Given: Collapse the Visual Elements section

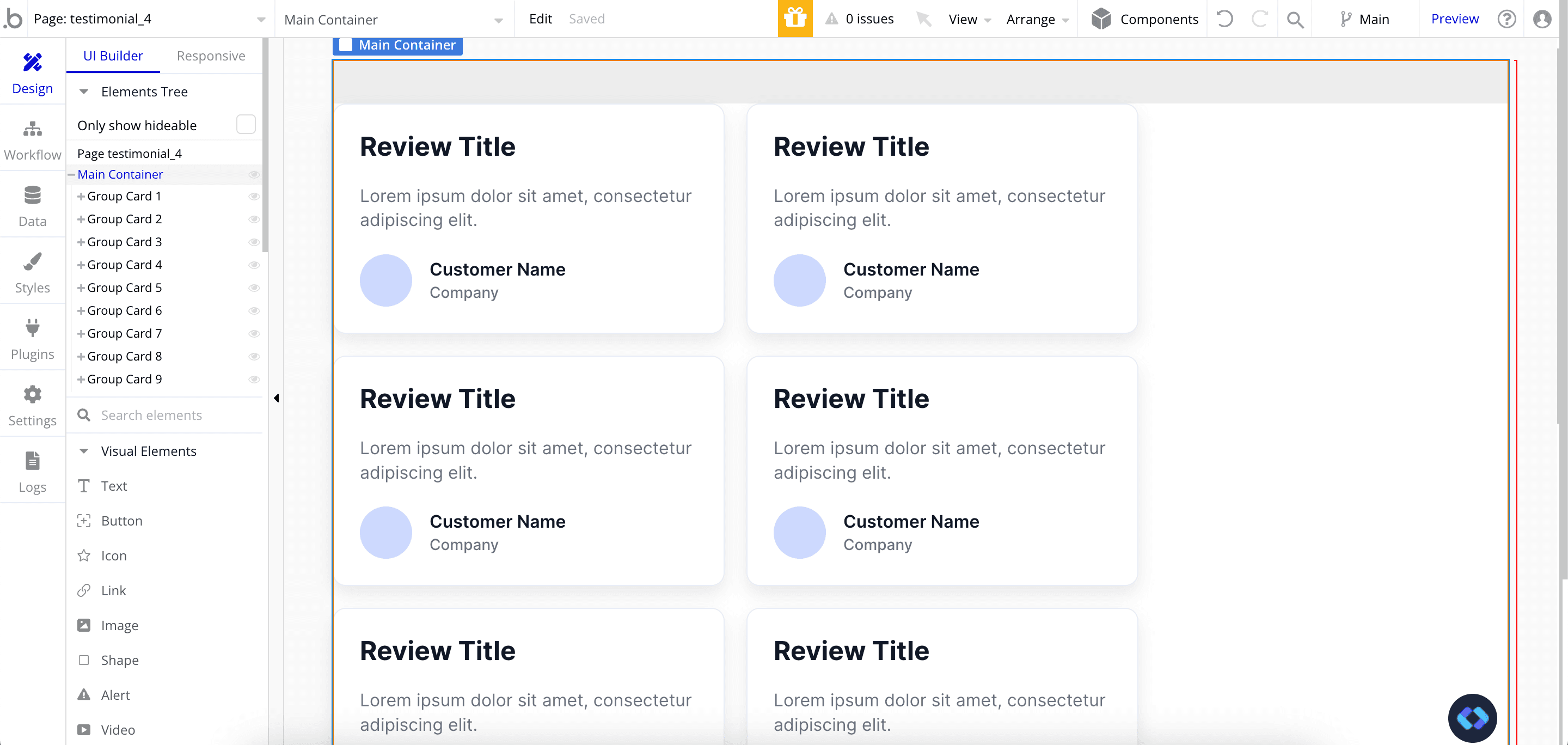Looking at the screenshot, I should 84,451.
